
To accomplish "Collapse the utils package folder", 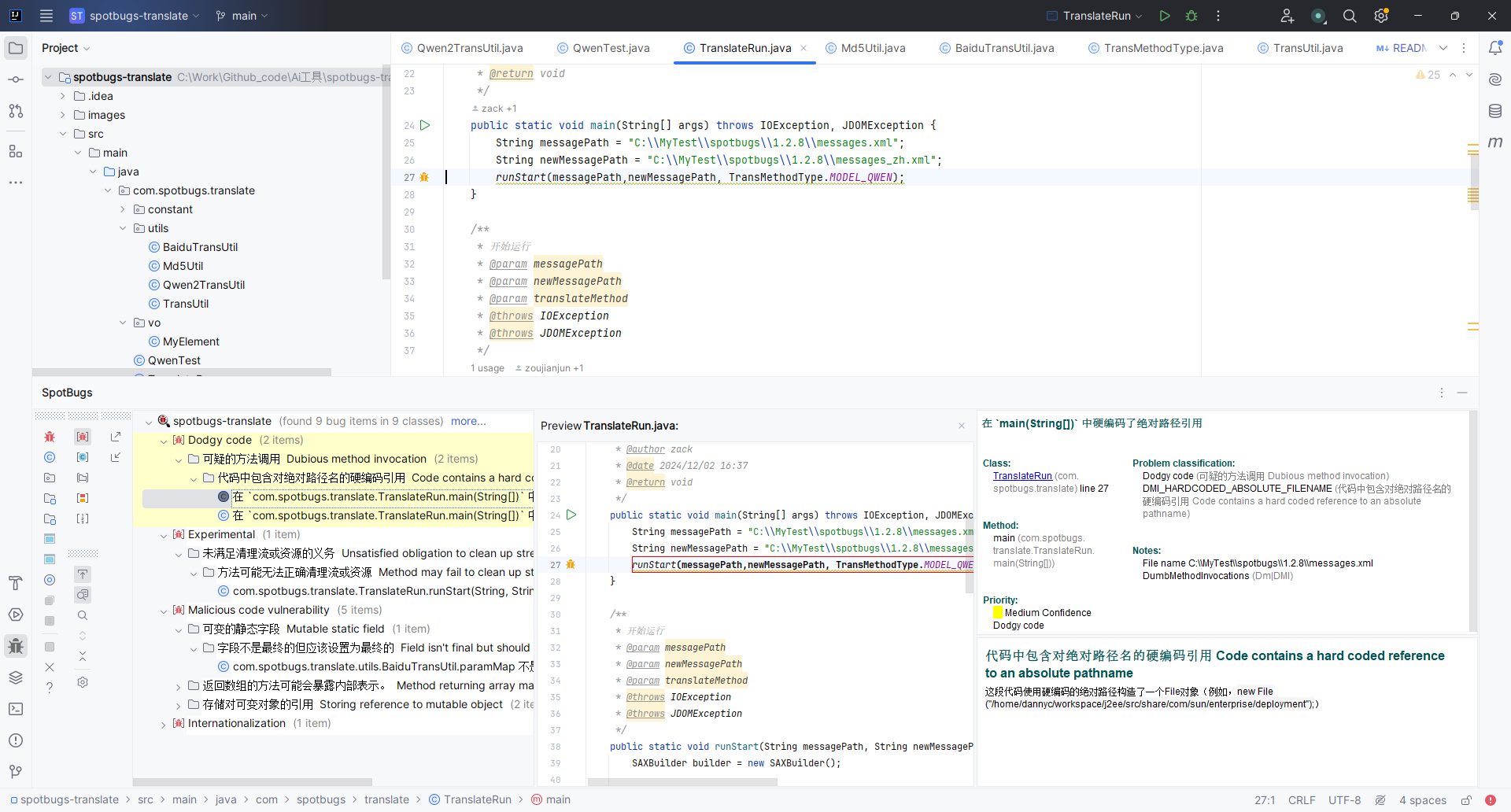I will pyautogui.click(x=123, y=228).
